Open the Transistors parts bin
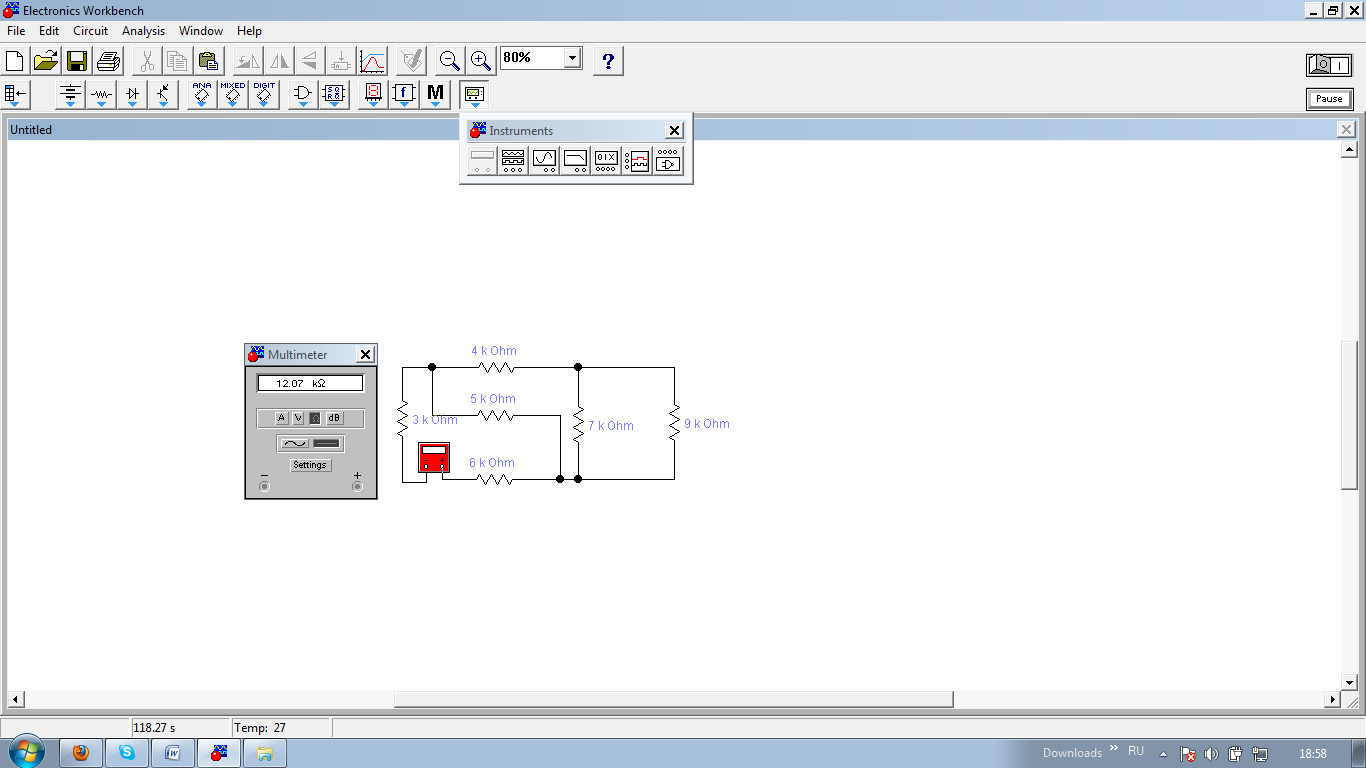Viewport: 1366px width, 768px height. [163, 96]
